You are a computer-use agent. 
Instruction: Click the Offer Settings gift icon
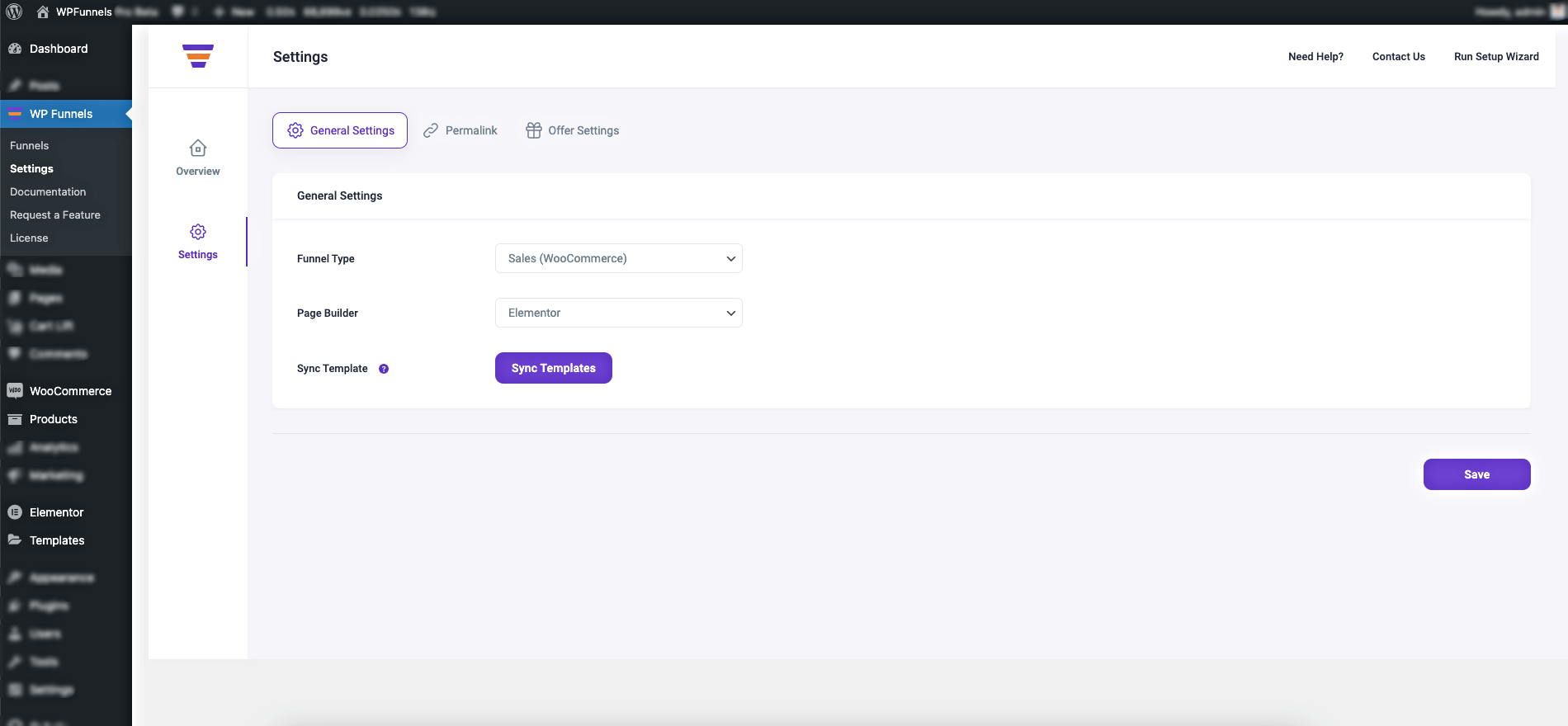[x=534, y=130]
